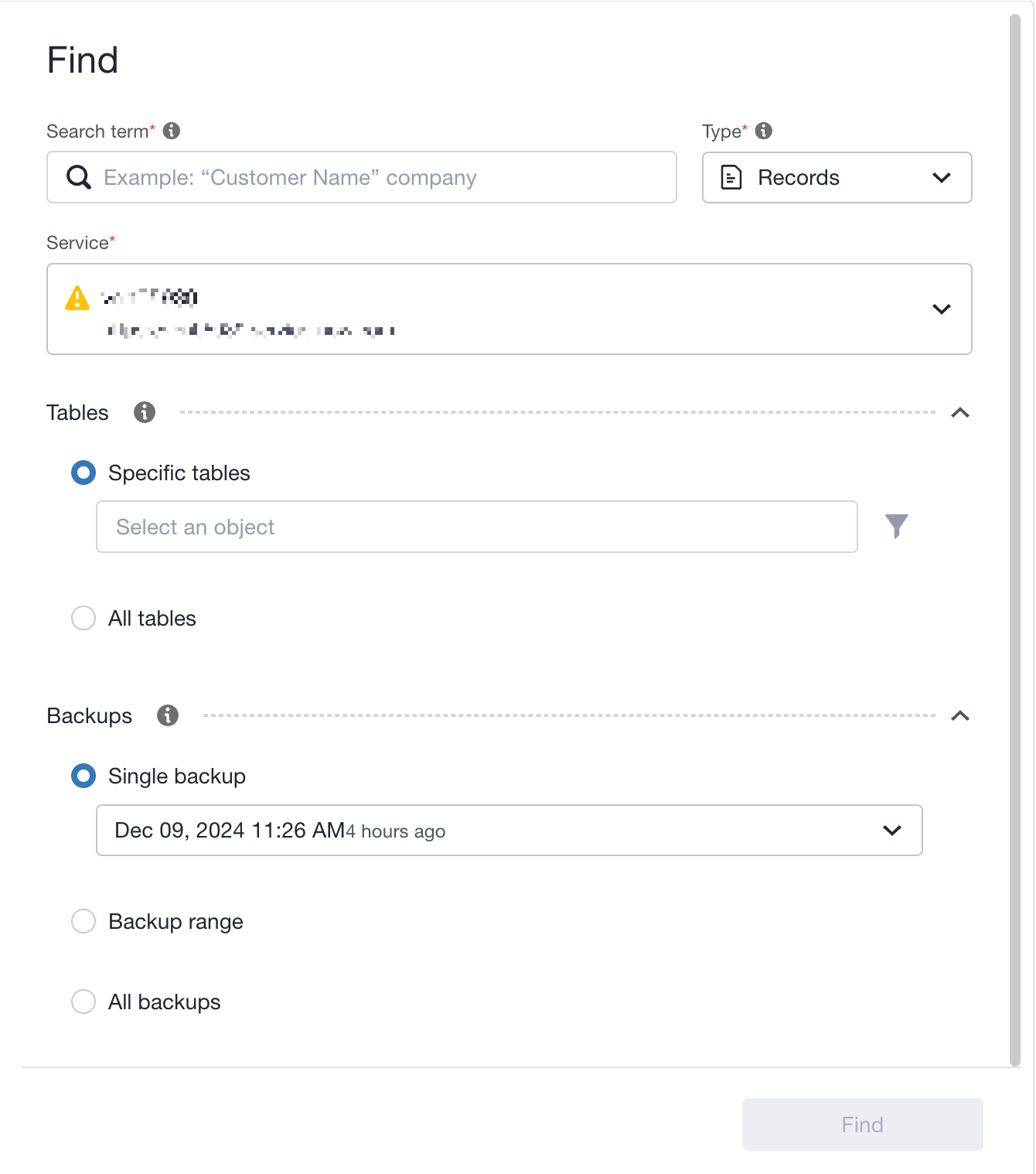Click the info icon beside Backups heading
Image resolution: width=1036 pixels, height=1174 pixels.
click(x=167, y=715)
